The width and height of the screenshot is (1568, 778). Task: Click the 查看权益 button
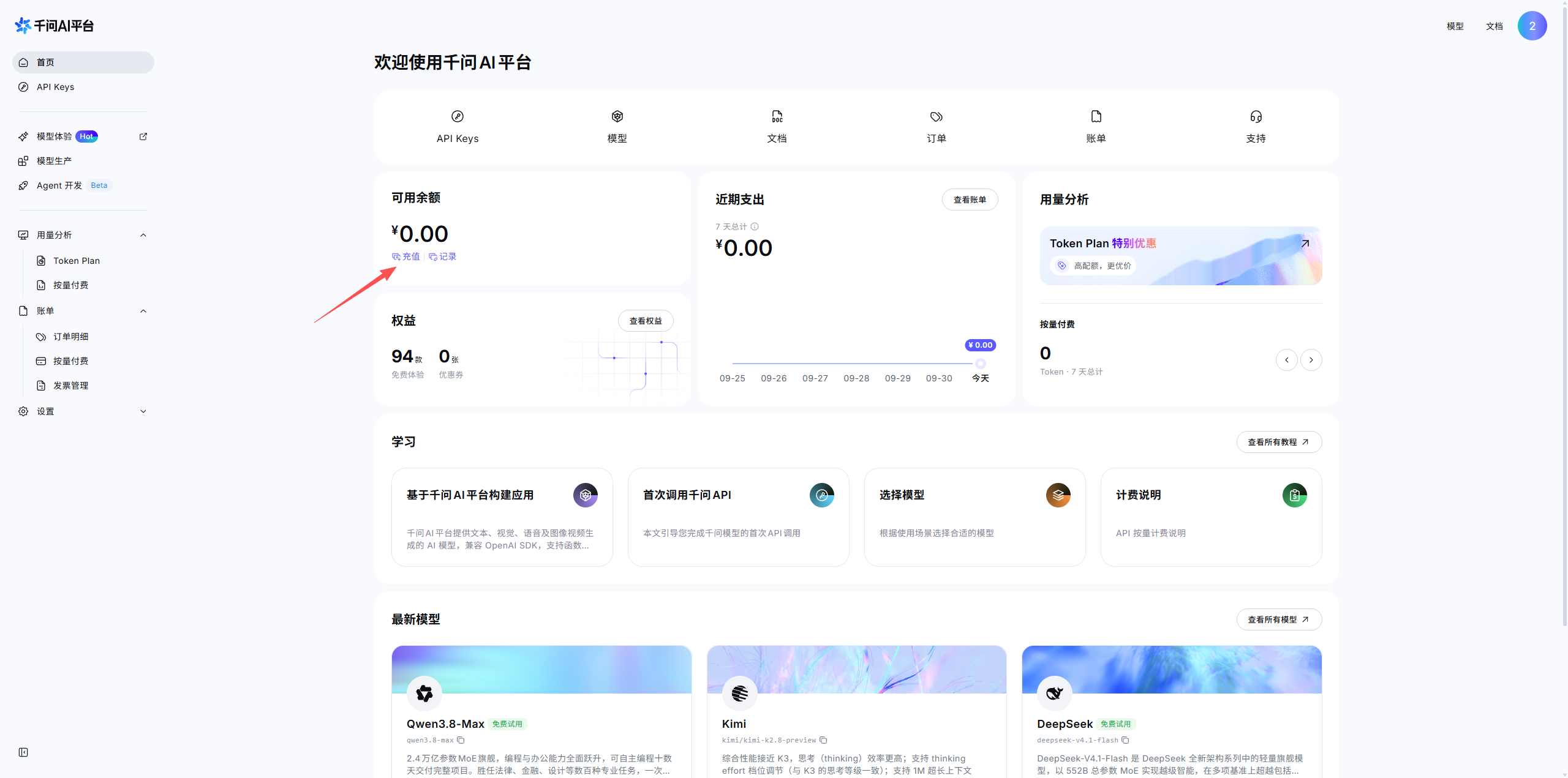pyautogui.click(x=646, y=321)
